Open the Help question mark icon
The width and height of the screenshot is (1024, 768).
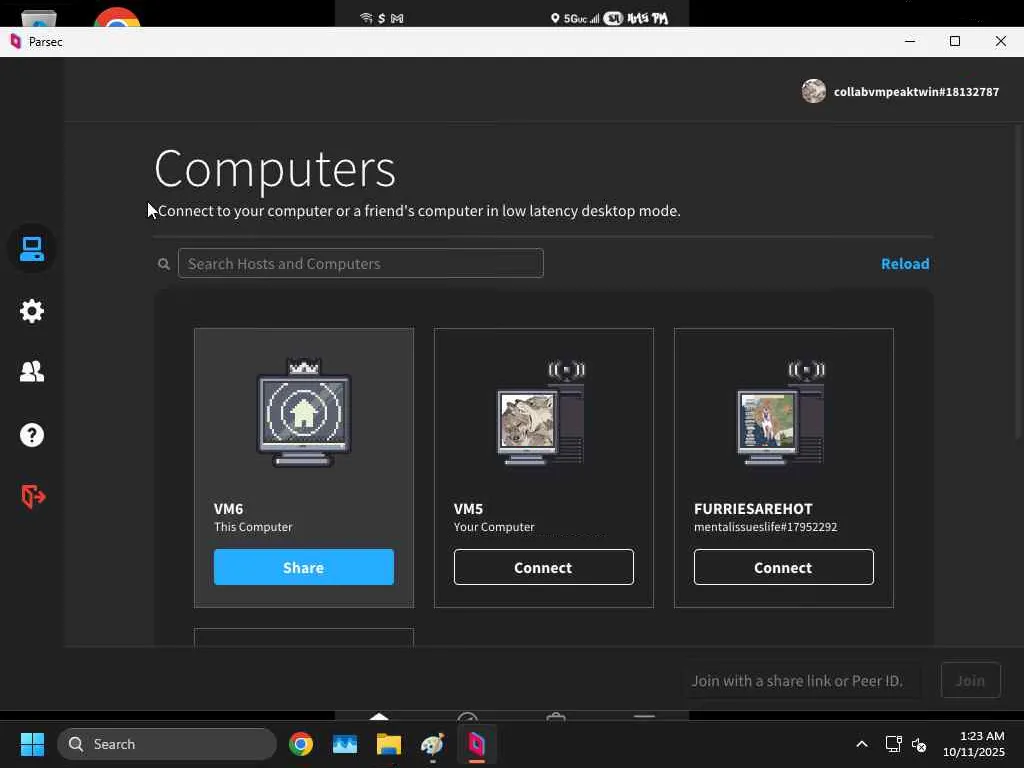click(x=31, y=435)
